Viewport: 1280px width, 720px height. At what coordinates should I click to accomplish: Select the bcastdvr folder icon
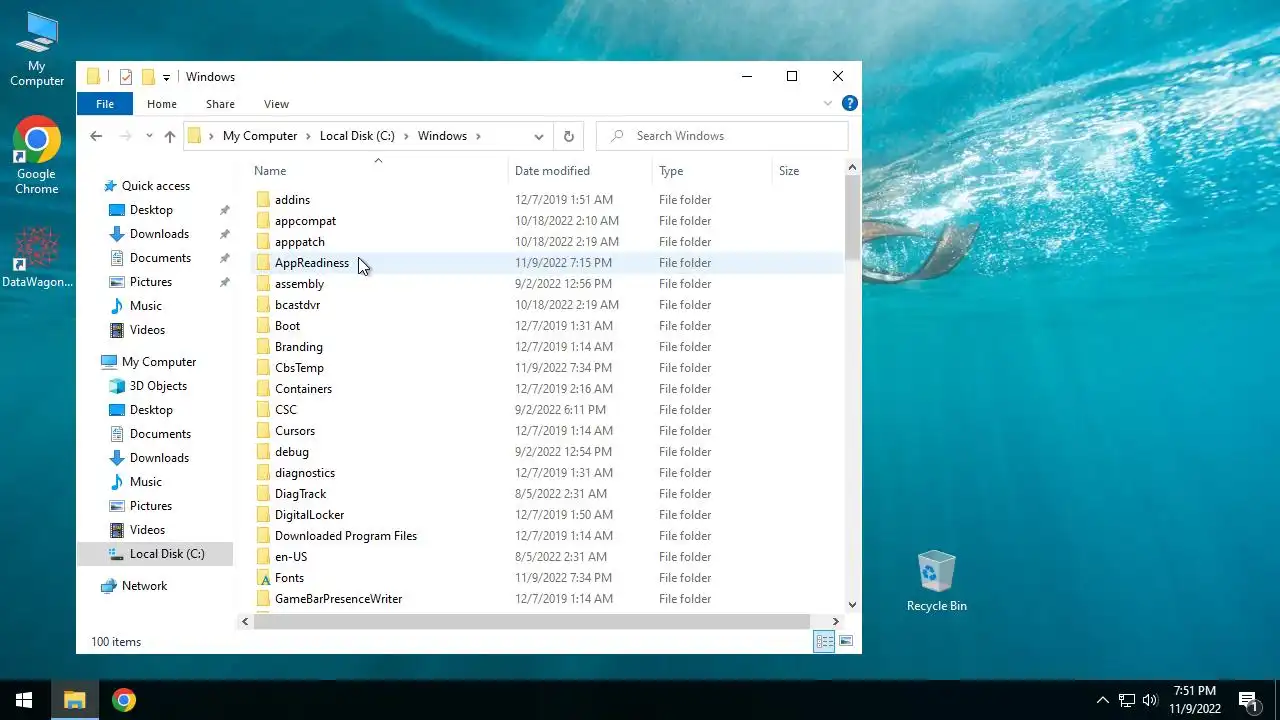263,305
